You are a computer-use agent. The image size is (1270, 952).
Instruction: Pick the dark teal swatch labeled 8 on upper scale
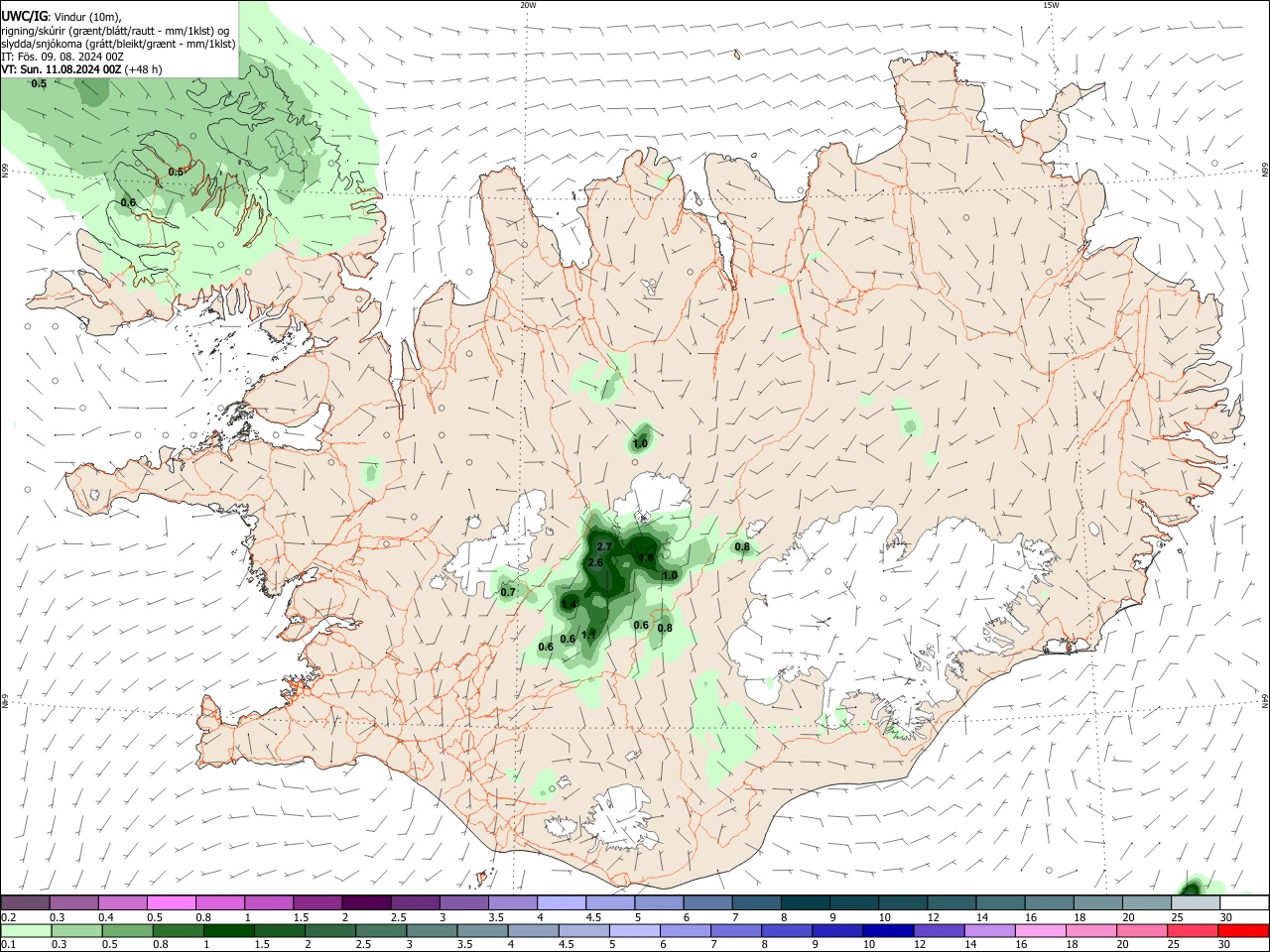(x=805, y=903)
